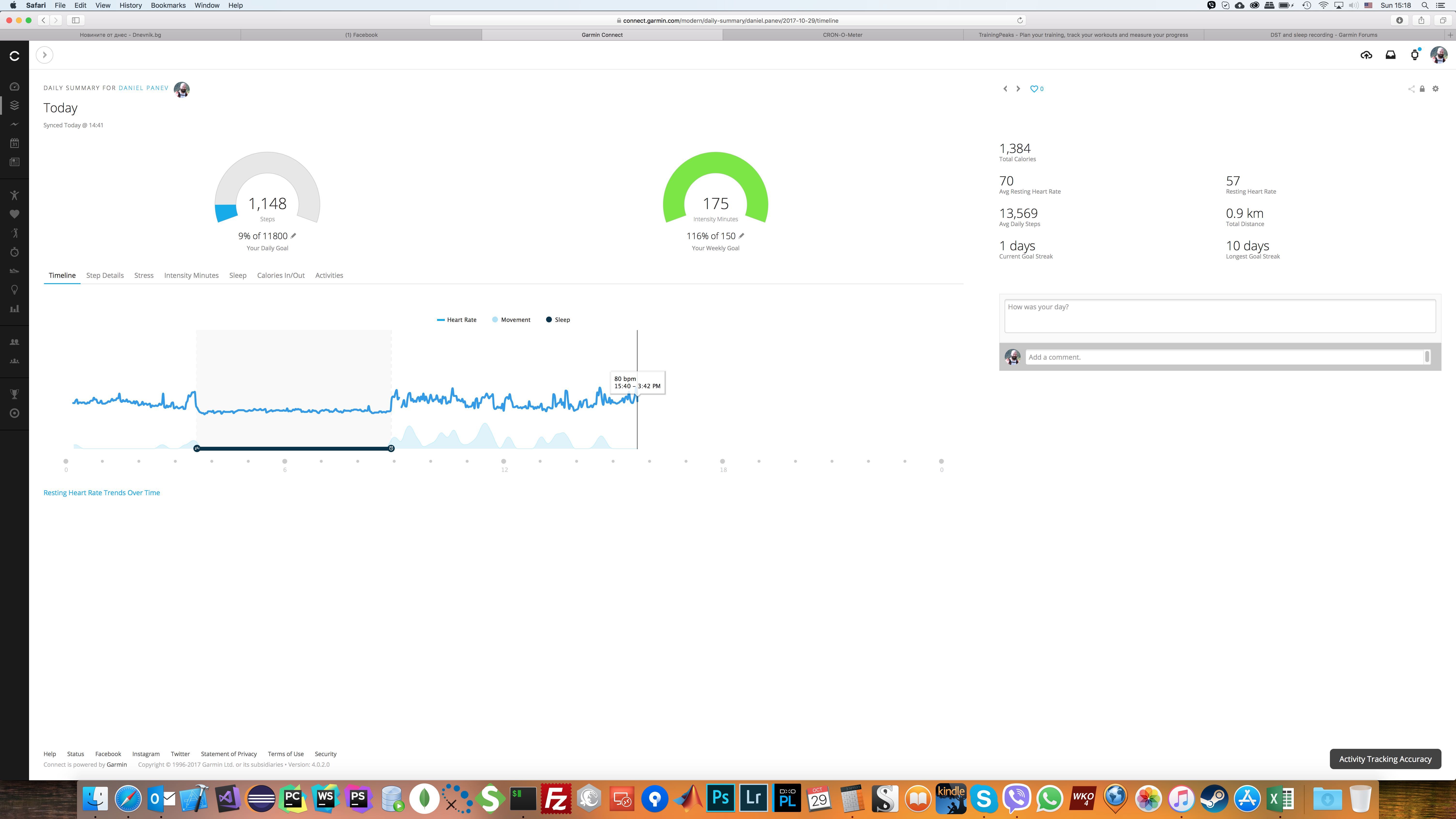This screenshot has width=1456, height=819.
Task: Click the sleep start marker on timeline
Action: 197,448
